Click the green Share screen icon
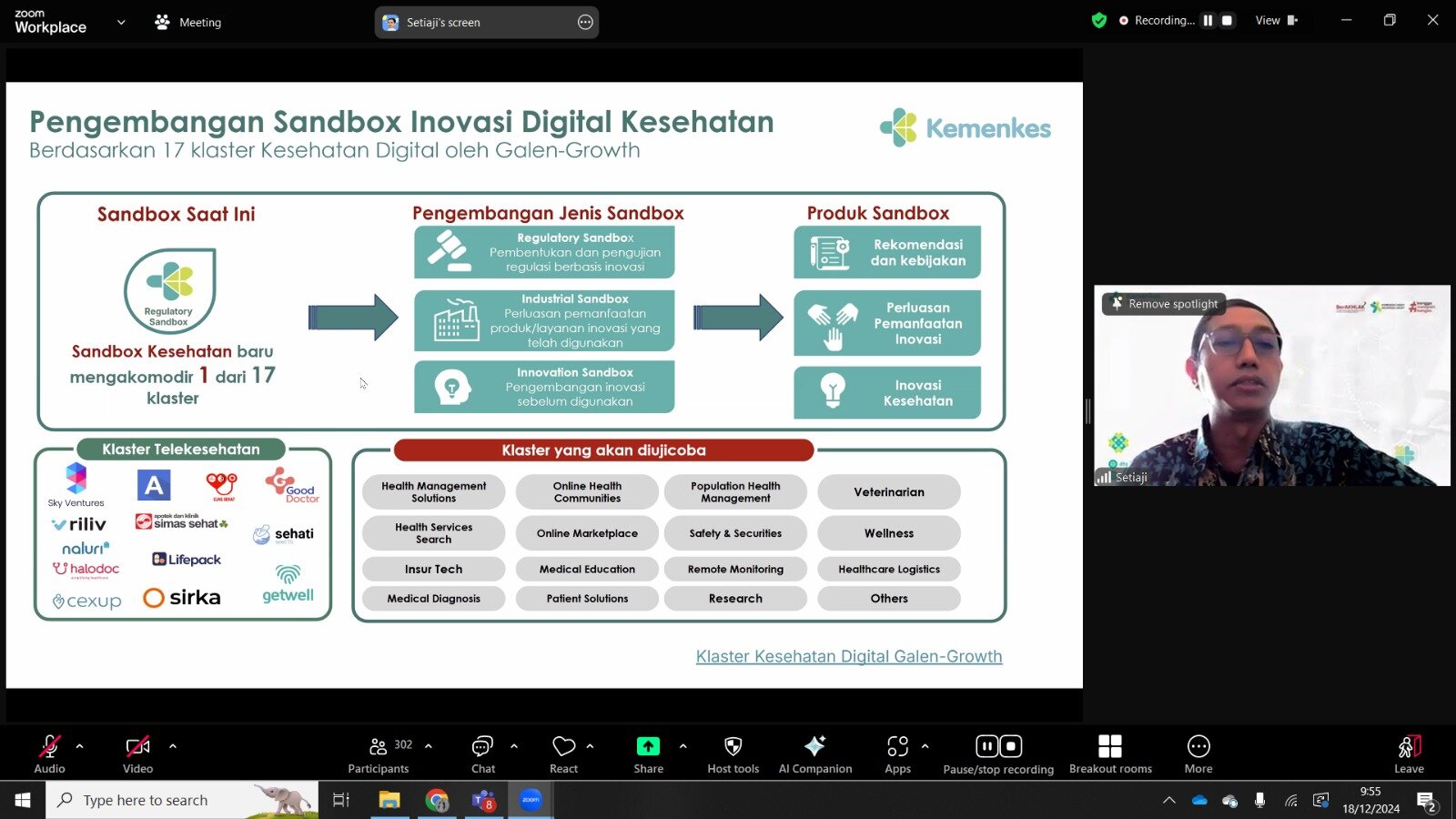 (x=648, y=747)
